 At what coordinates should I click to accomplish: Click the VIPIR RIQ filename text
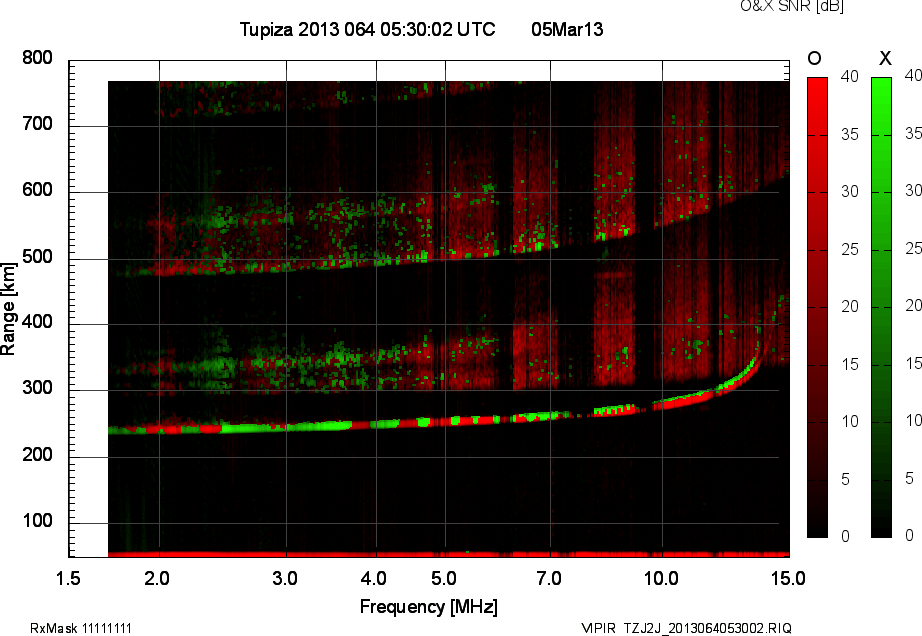pyautogui.click(x=686, y=628)
